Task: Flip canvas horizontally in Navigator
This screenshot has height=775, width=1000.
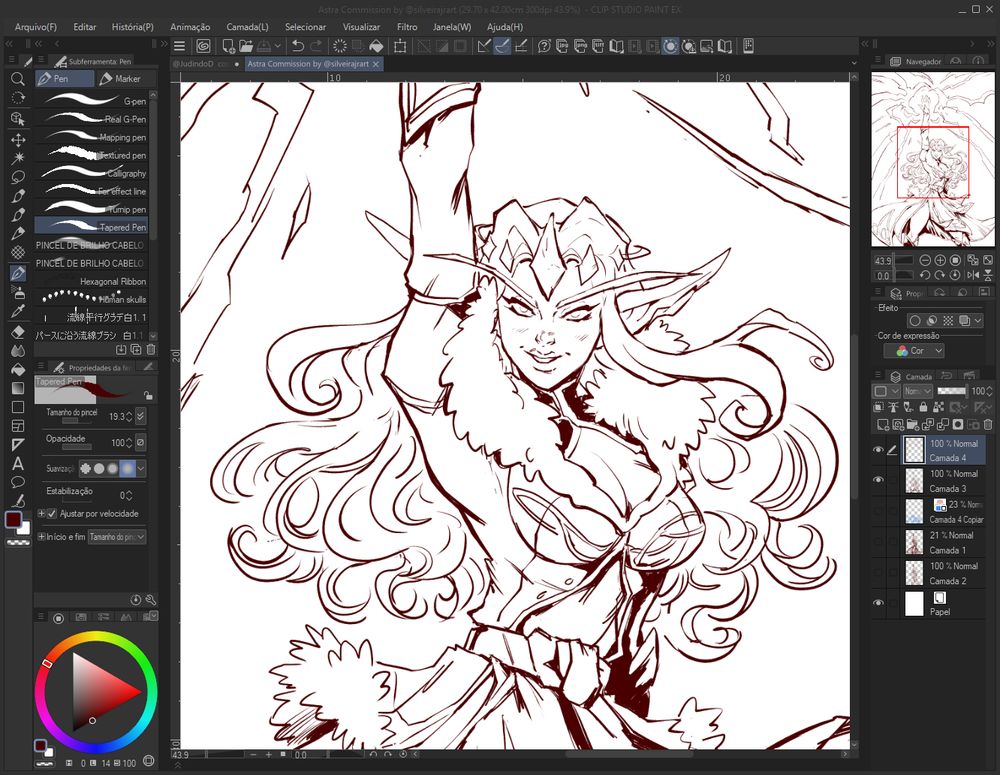Action: click(x=973, y=276)
